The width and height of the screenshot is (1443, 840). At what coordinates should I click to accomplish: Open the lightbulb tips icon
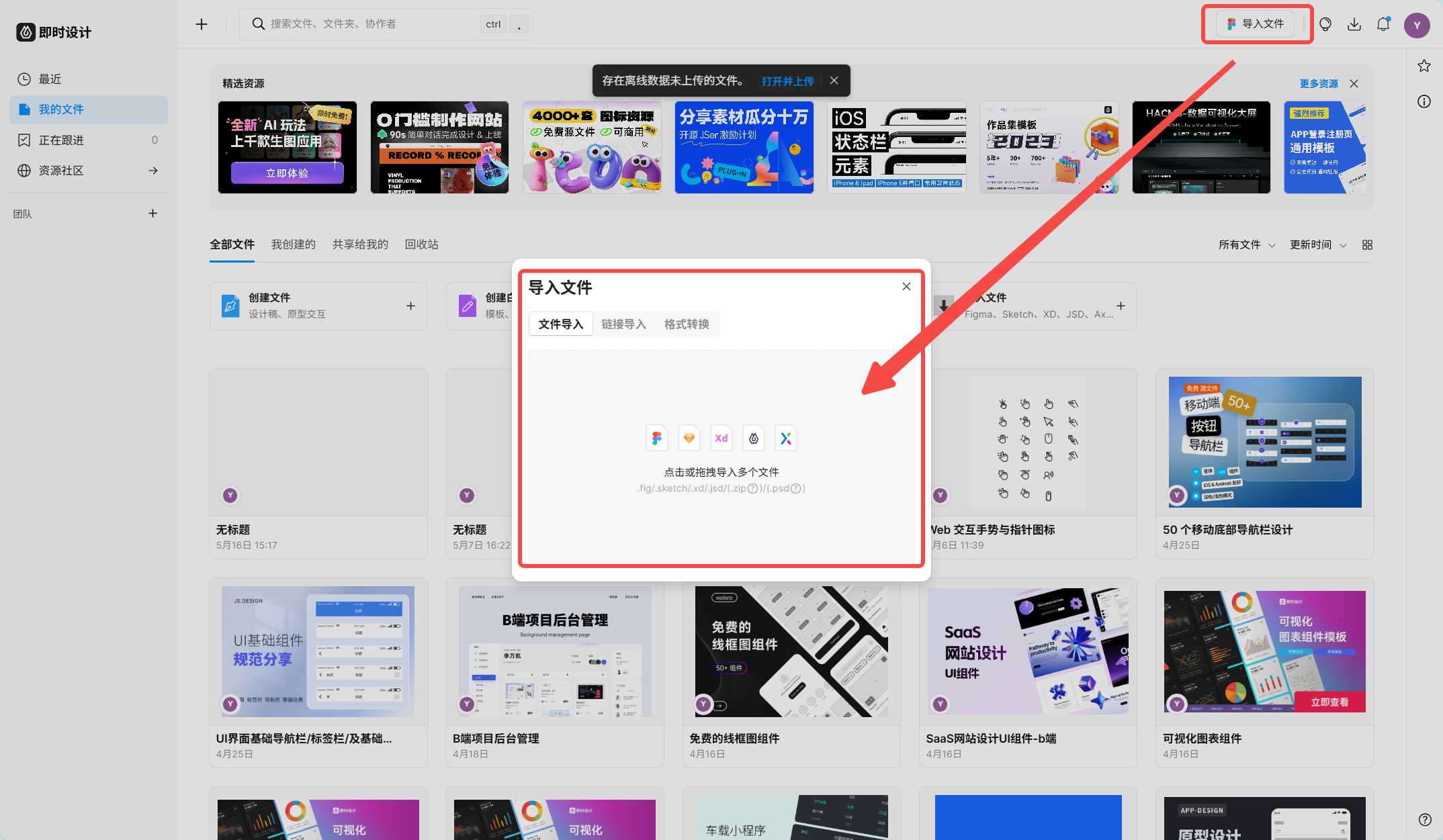(x=1325, y=24)
